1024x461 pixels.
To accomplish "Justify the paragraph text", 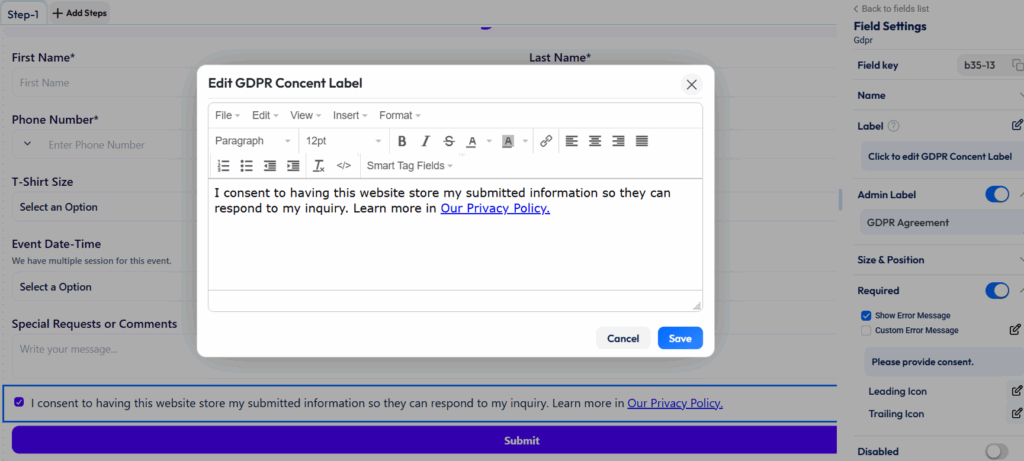I will point(642,141).
